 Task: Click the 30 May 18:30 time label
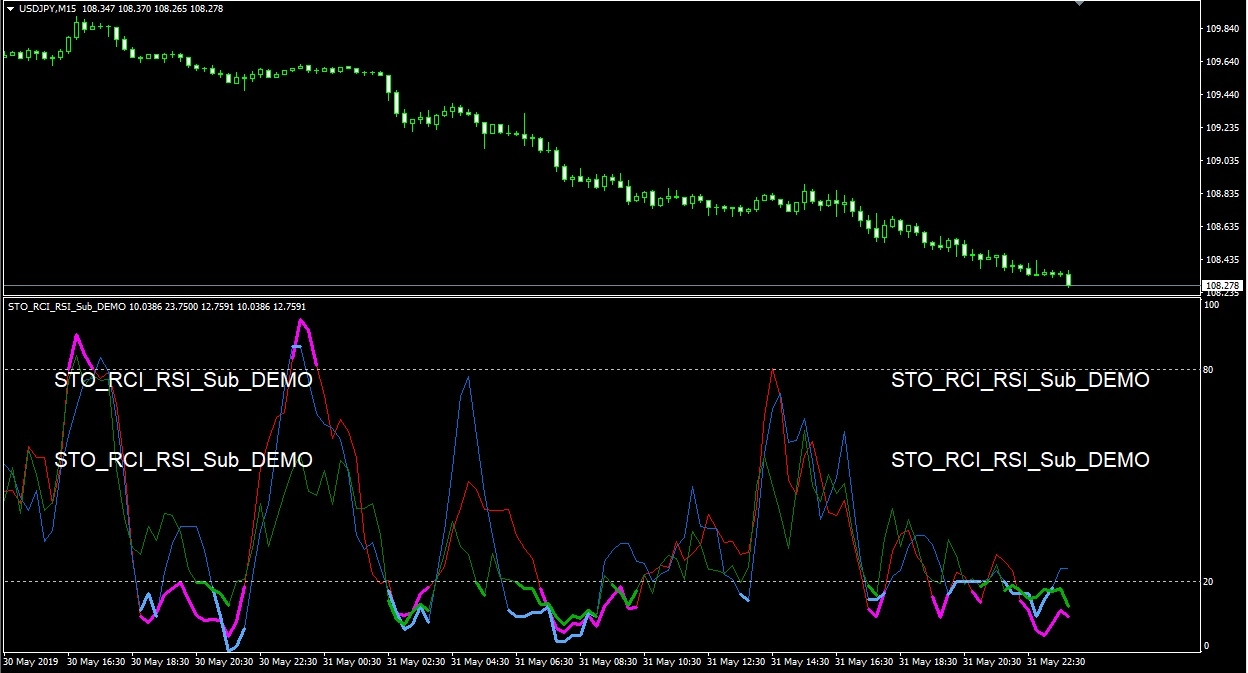162,662
